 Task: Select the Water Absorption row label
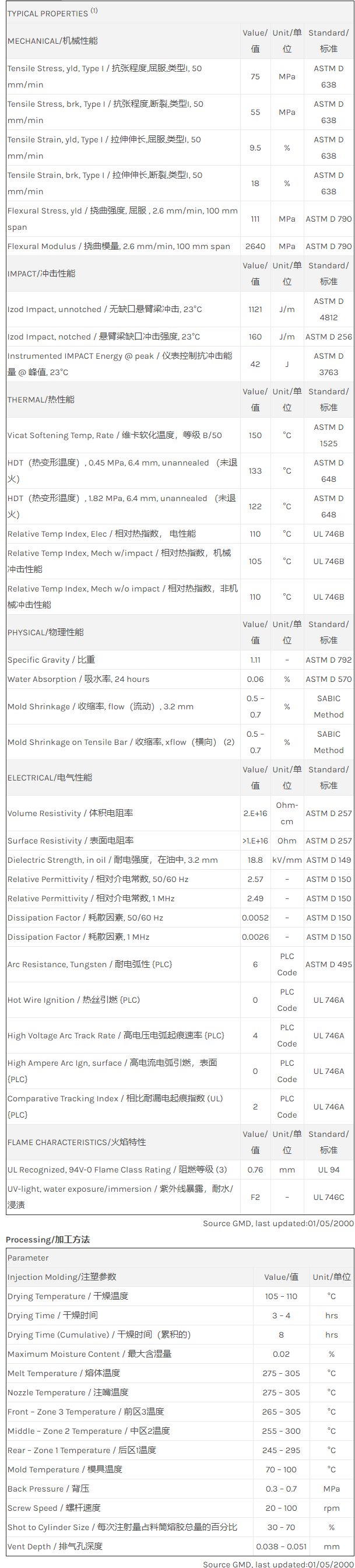(x=78, y=680)
